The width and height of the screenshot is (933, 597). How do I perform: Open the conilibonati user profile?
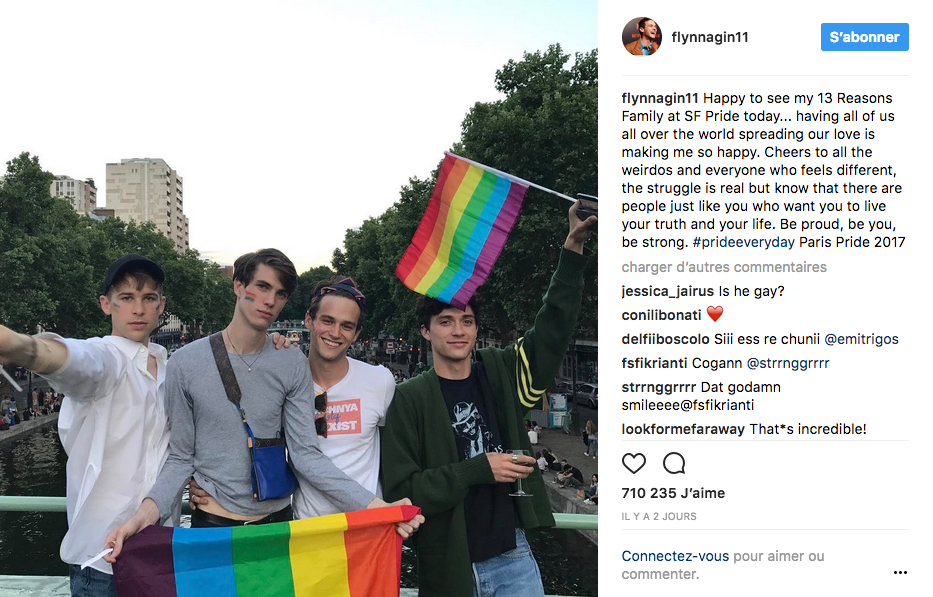(x=662, y=315)
